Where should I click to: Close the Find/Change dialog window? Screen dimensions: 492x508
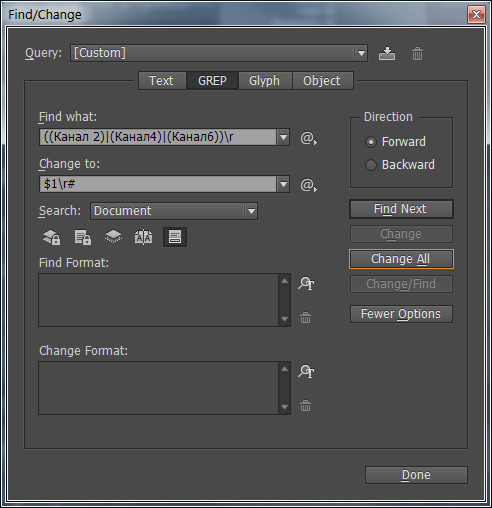tap(476, 15)
